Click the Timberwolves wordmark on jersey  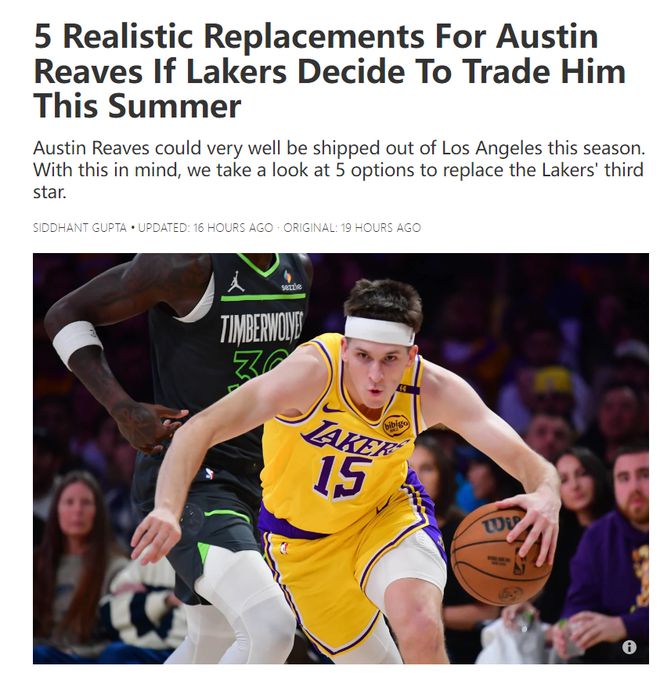262,328
